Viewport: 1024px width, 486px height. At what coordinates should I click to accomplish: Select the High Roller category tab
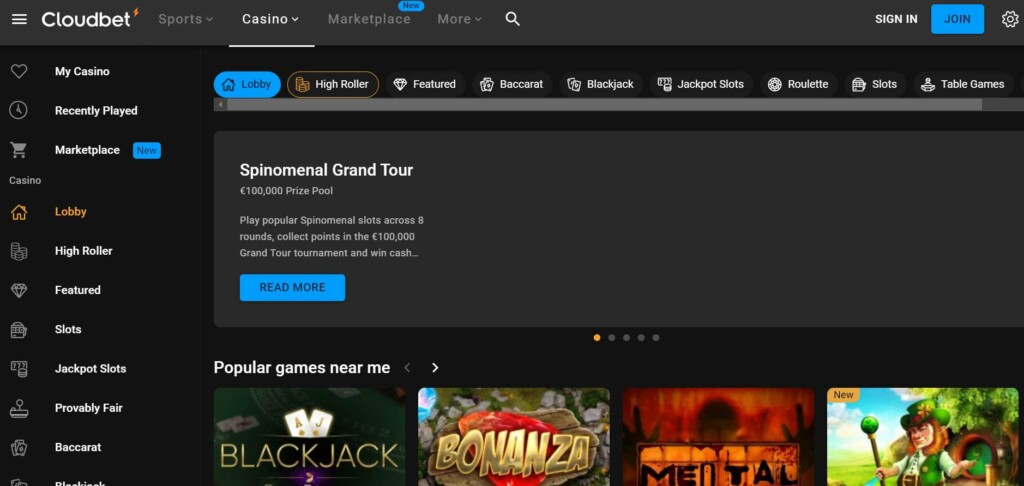point(333,84)
